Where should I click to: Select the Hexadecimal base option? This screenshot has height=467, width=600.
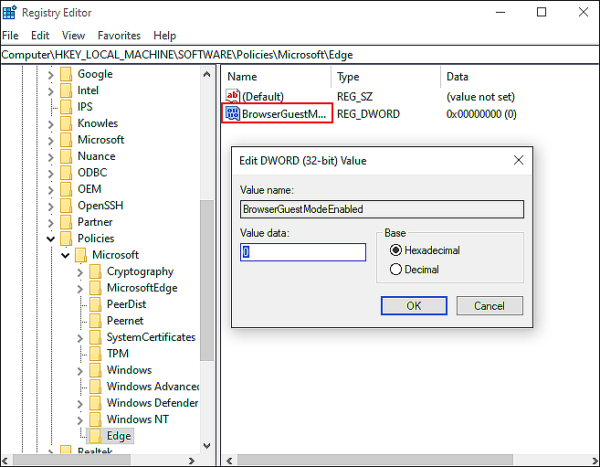coord(396,250)
